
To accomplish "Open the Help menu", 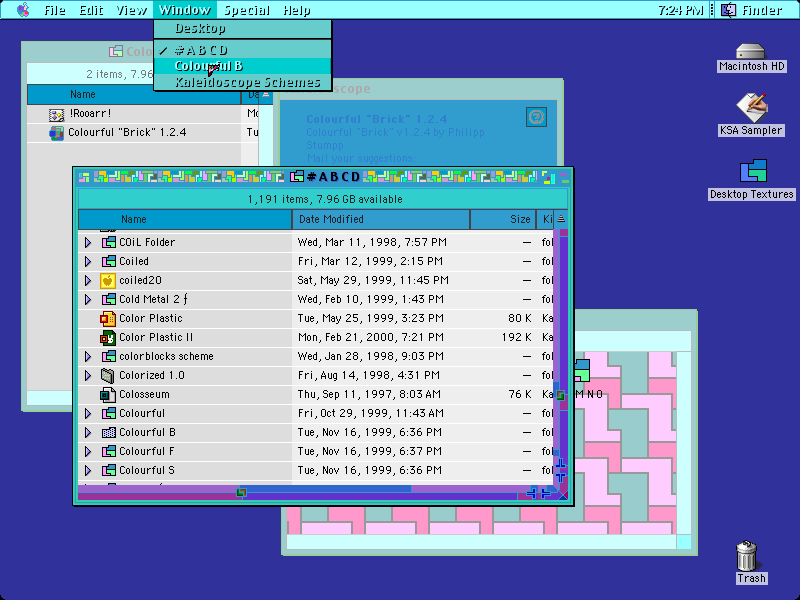I will [x=296, y=10].
